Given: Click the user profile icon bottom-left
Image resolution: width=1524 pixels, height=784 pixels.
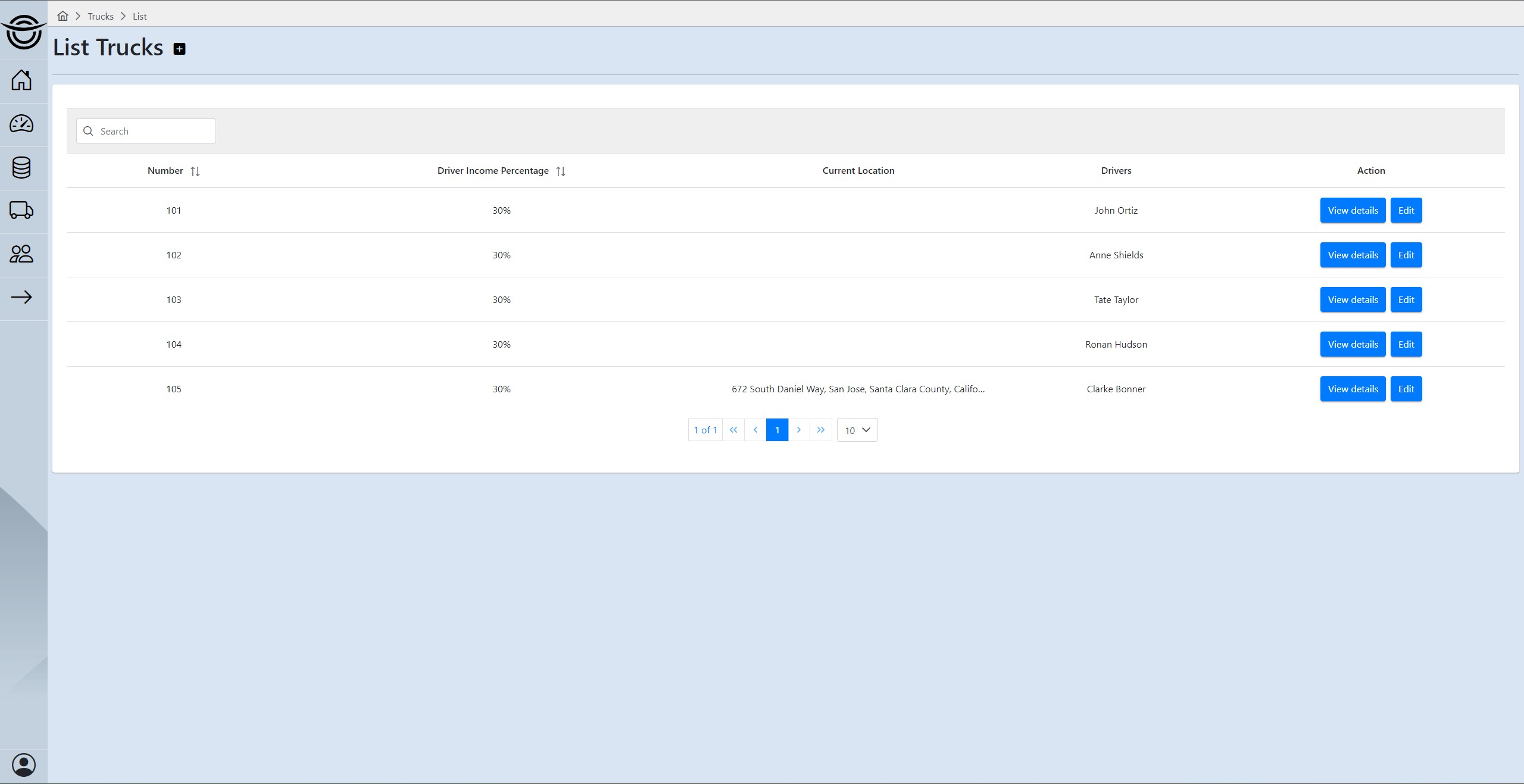Looking at the screenshot, I should (x=23, y=764).
